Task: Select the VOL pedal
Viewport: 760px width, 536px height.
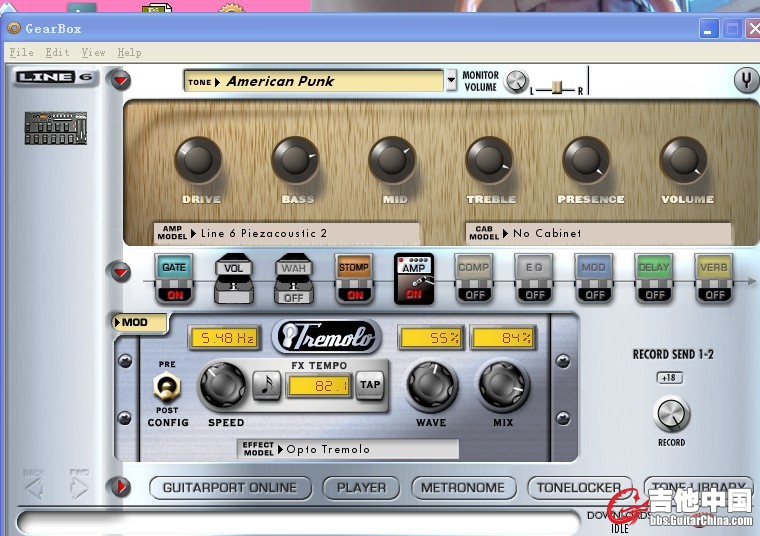Action: [234, 279]
